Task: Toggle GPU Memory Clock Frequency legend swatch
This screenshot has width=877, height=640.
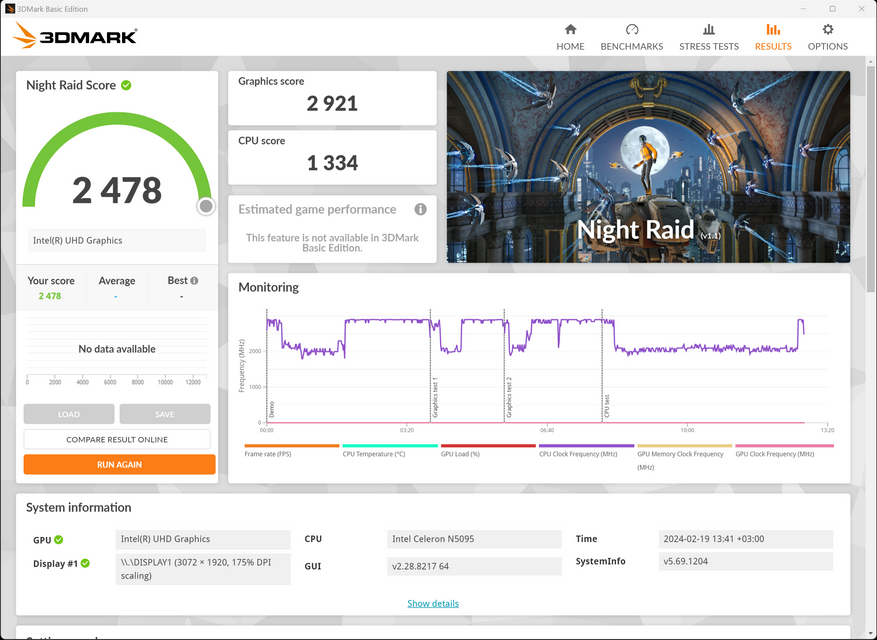Action: point(685,446)
